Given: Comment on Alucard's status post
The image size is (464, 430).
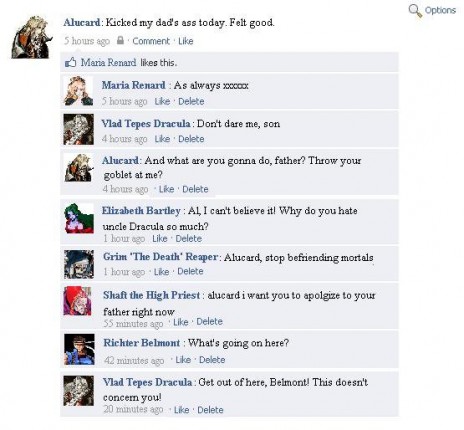Looking at the screenshot, I should 151,41.
